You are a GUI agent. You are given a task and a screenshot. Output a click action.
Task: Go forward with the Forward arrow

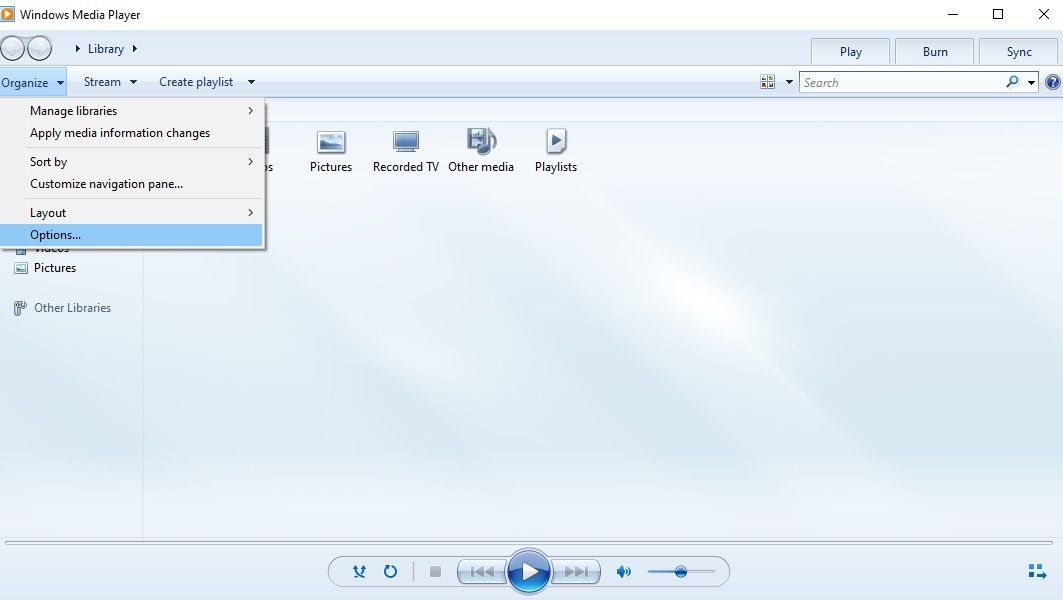(x=39, y=48)
